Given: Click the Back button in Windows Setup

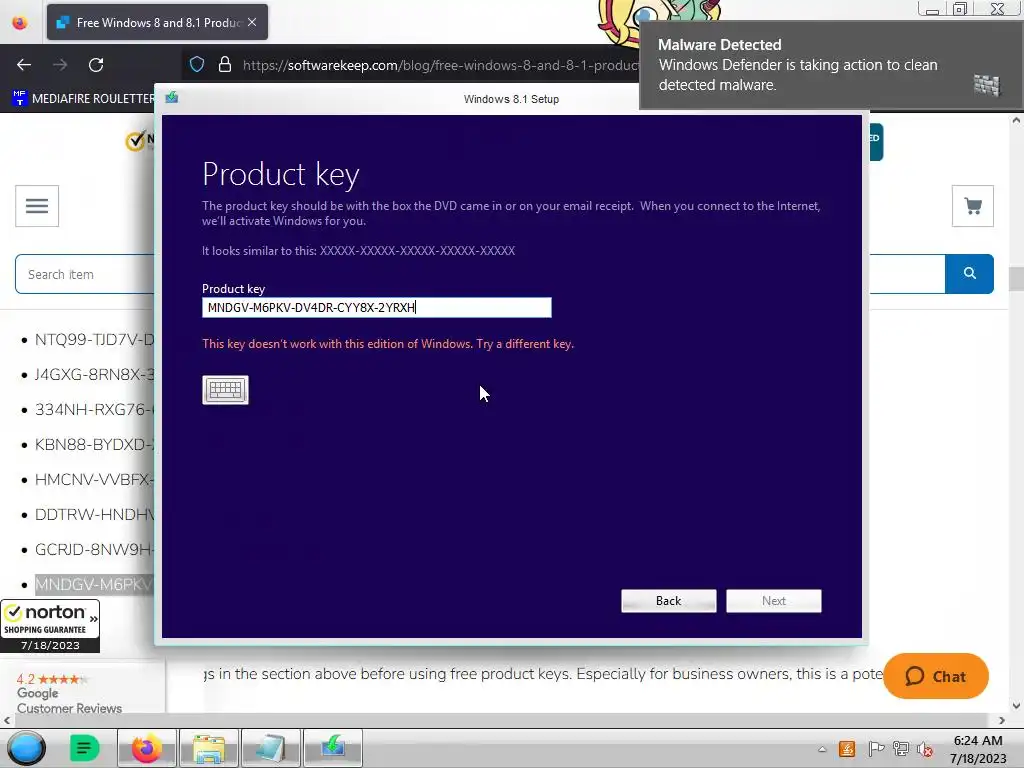Looking at the screenshot, I should (668, 601).
